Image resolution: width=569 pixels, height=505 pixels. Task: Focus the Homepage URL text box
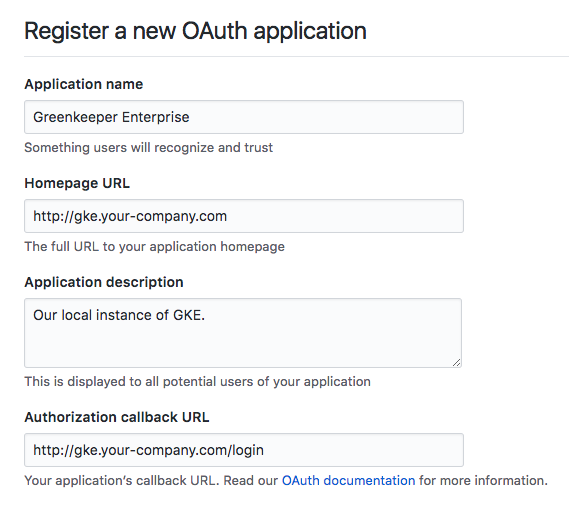[244, 216]
